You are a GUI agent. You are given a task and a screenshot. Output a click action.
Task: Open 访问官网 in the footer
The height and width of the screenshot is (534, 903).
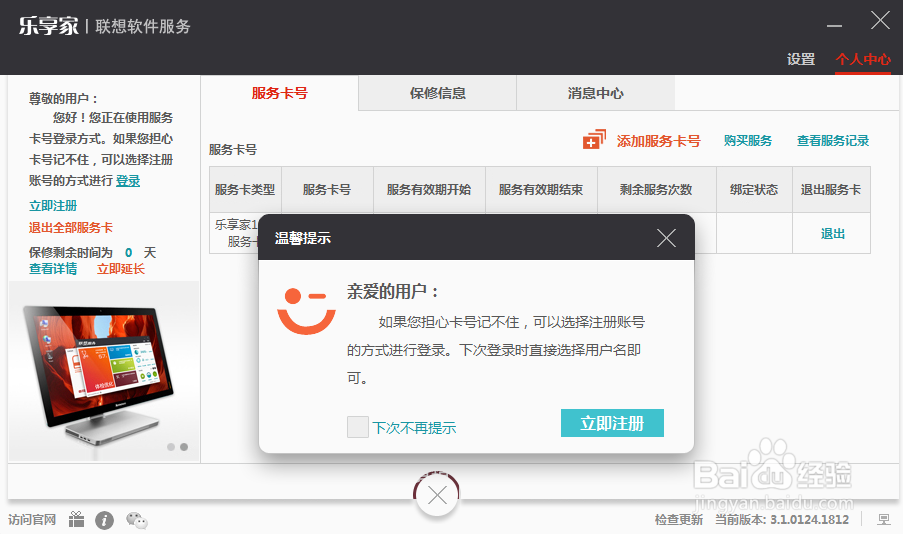click(x=32, y=520)
